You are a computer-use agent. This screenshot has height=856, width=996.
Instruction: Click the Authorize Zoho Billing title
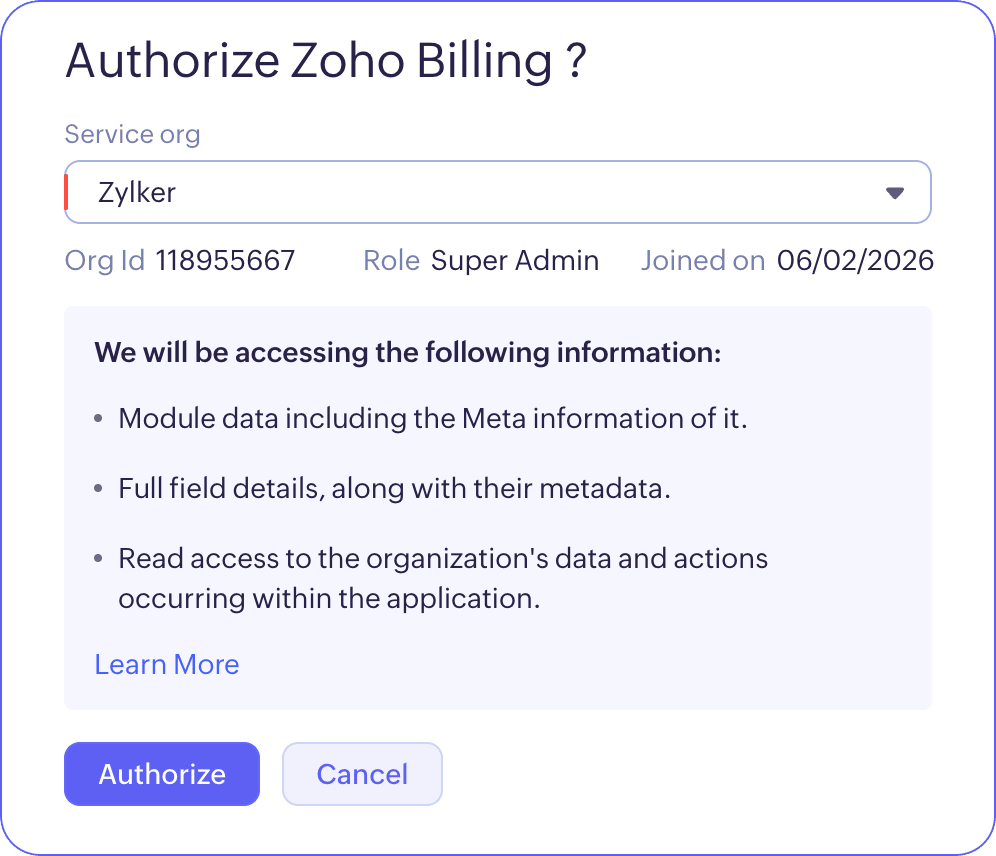point(325,62)
